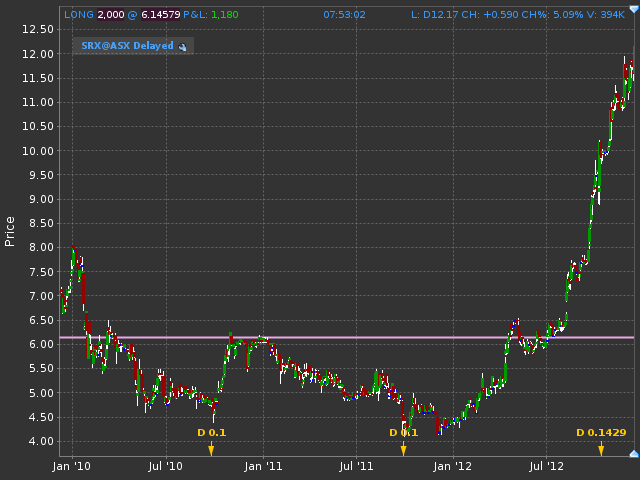
Task: Click the 8.00 price axis label
Action: click(x=42, y=247)
